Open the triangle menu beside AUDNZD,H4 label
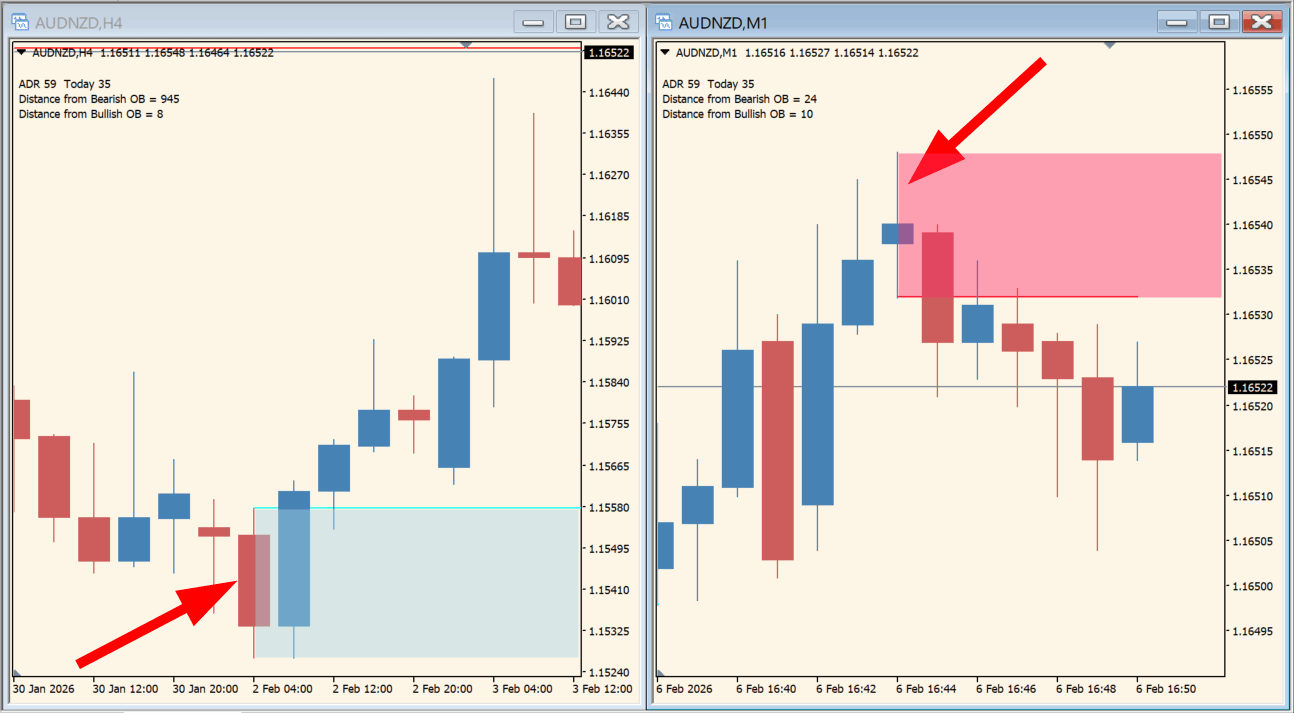Viewport: 1294px width, 713px height. (22, 53)
